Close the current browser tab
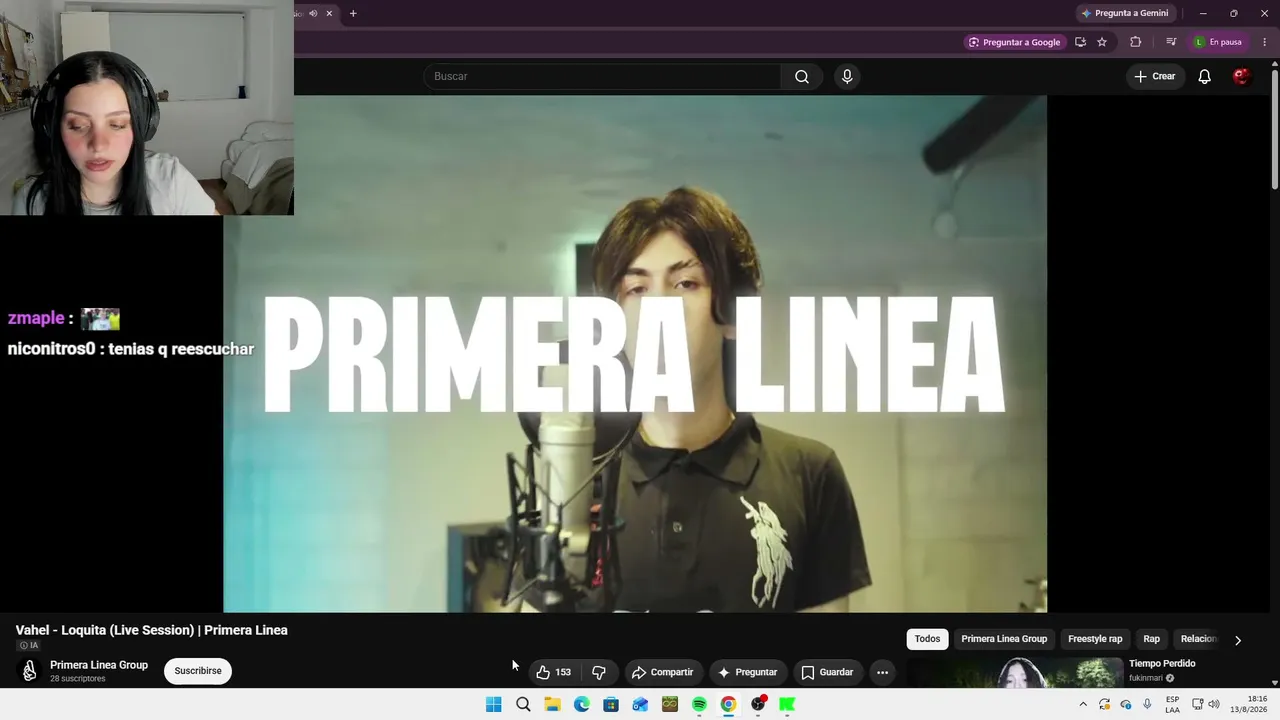1280x720 pixels. [329, 13]
